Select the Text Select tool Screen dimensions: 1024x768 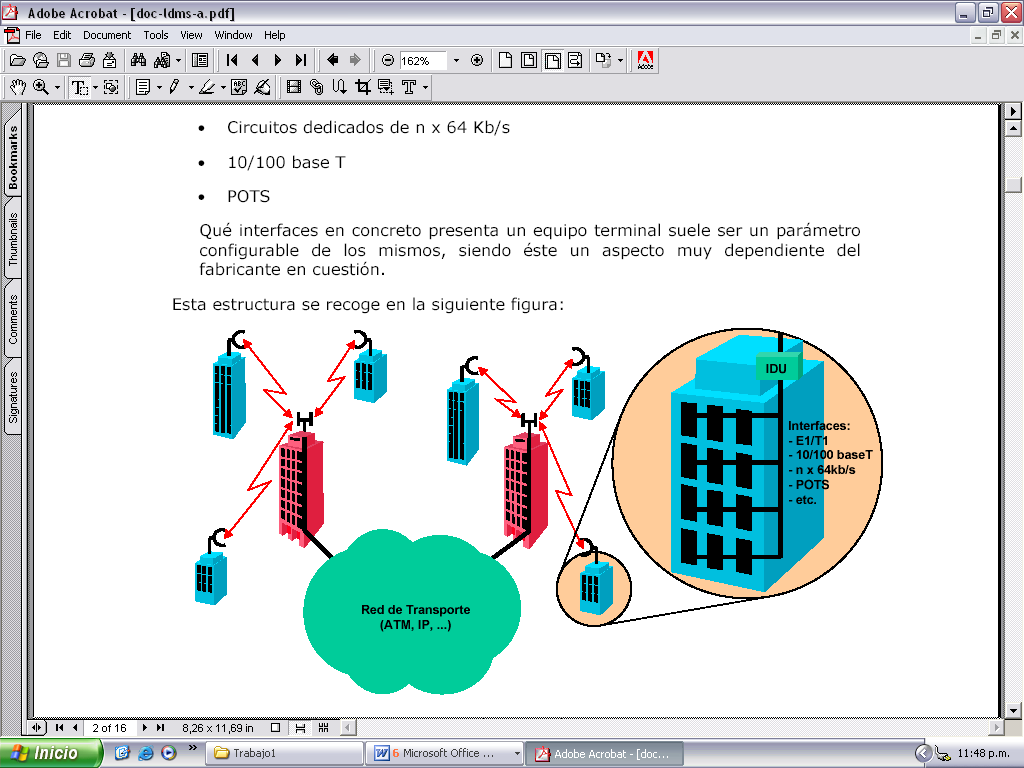coord(79,87)
